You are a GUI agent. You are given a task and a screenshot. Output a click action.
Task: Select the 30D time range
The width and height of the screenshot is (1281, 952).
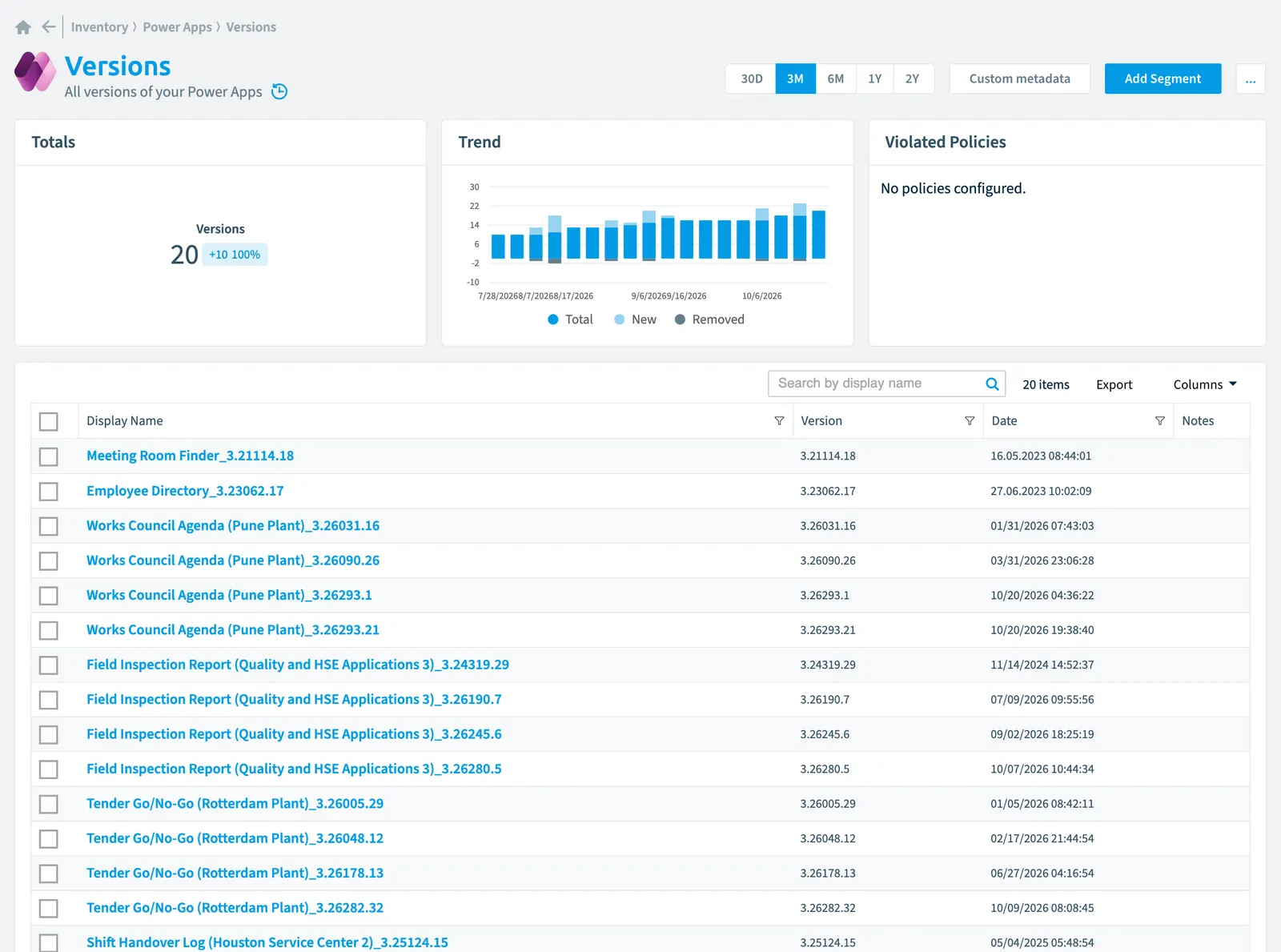pyautogui.click(x=751, y=79)
